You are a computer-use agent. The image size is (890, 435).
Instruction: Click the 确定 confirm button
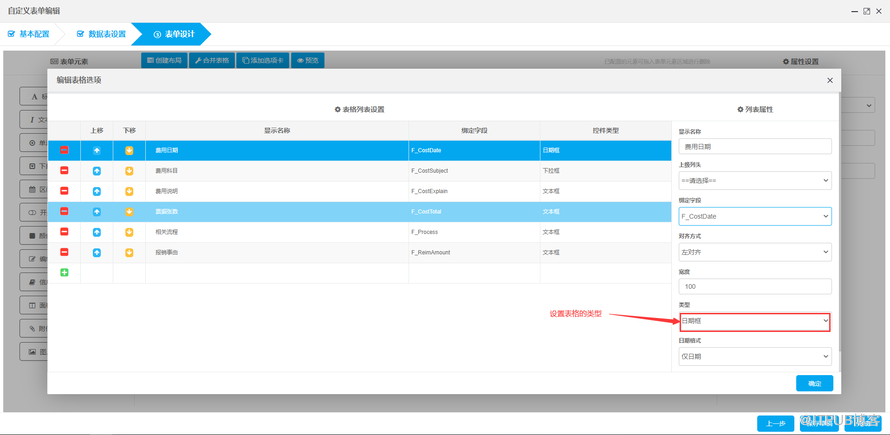click(x=814, y=384)
